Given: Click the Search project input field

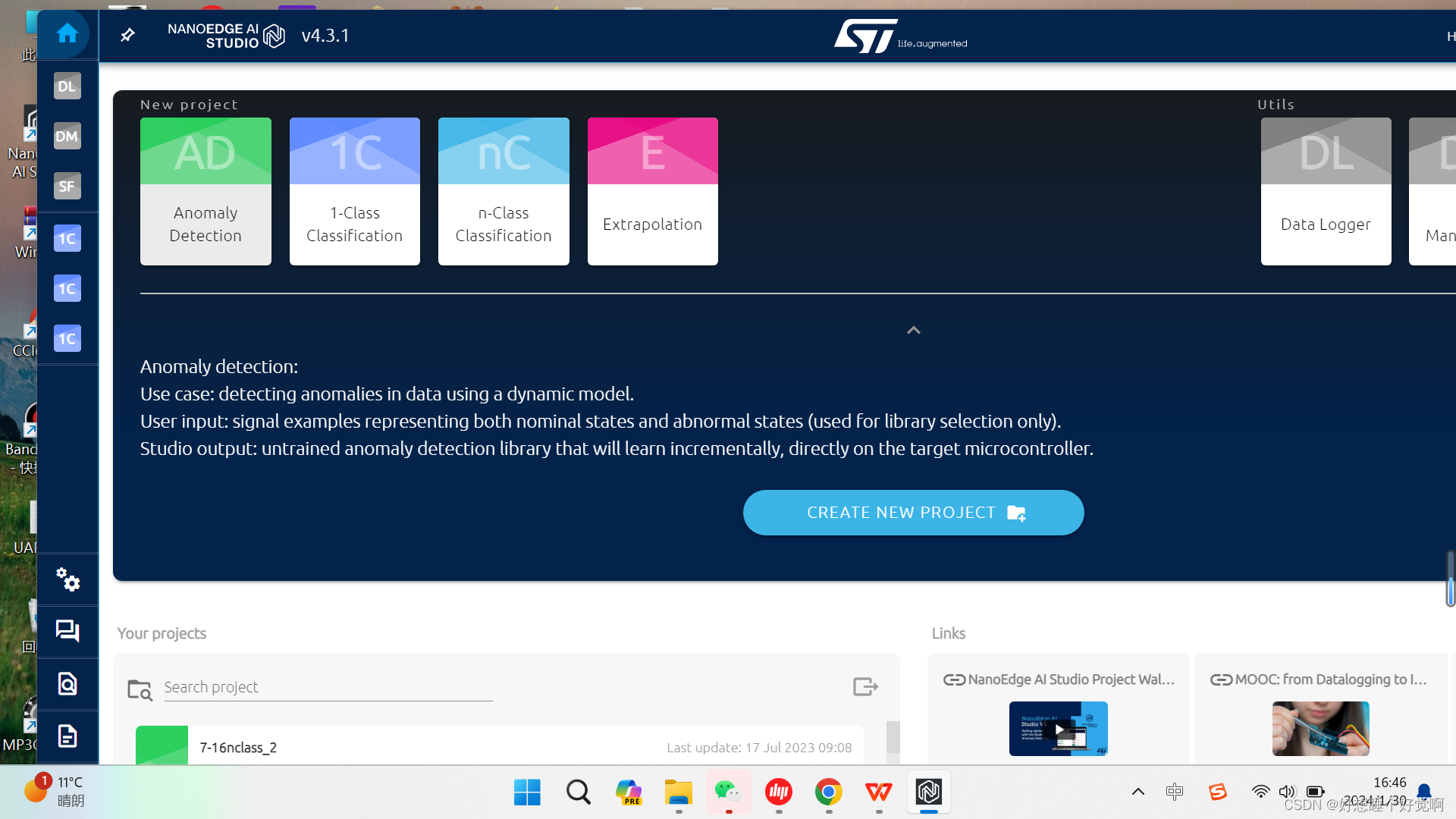Looking at the screenshot, I should pyautogui.click(x=328, y=687).
